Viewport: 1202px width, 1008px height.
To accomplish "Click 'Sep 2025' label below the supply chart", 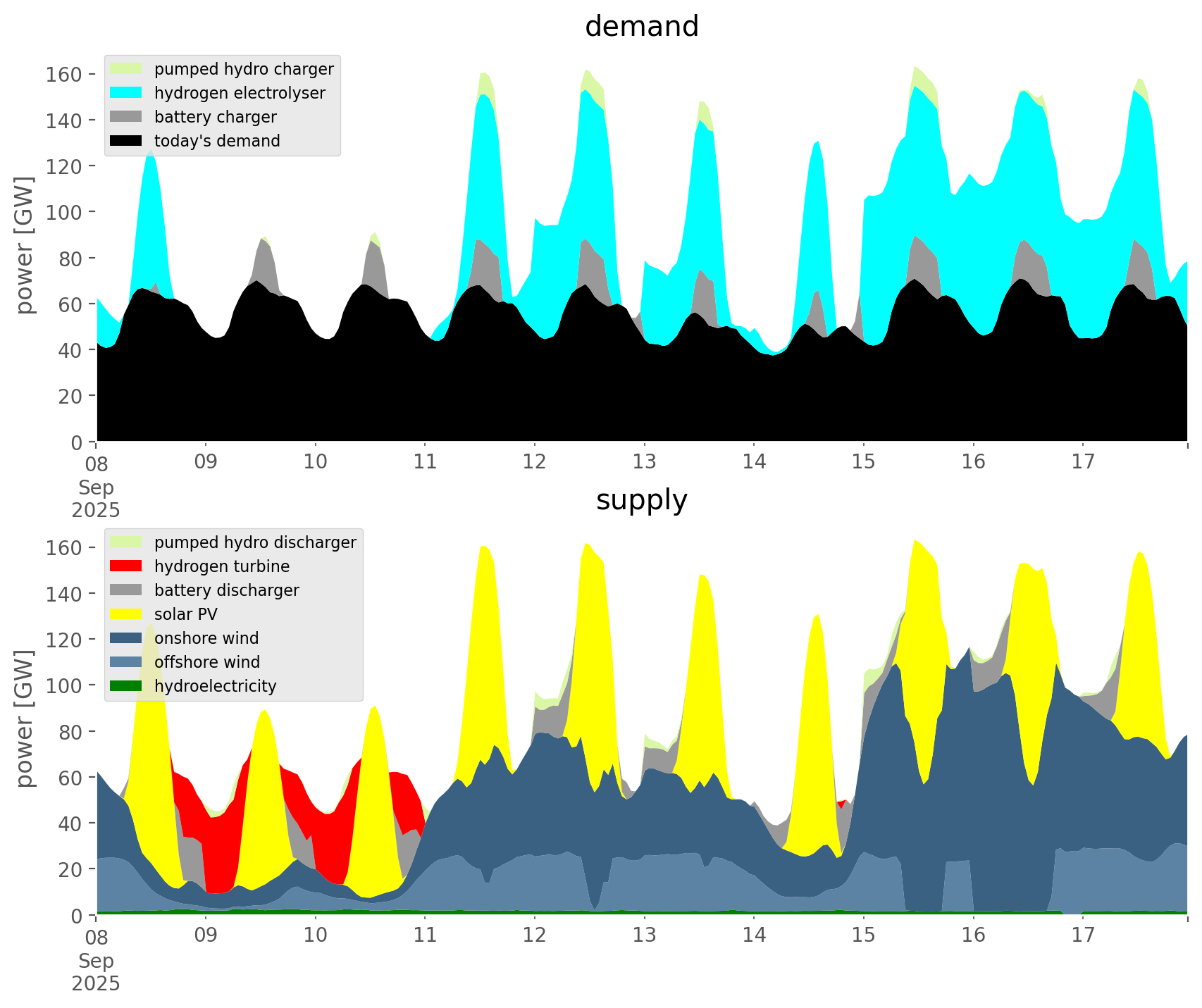I will click(x=96, y=972).
